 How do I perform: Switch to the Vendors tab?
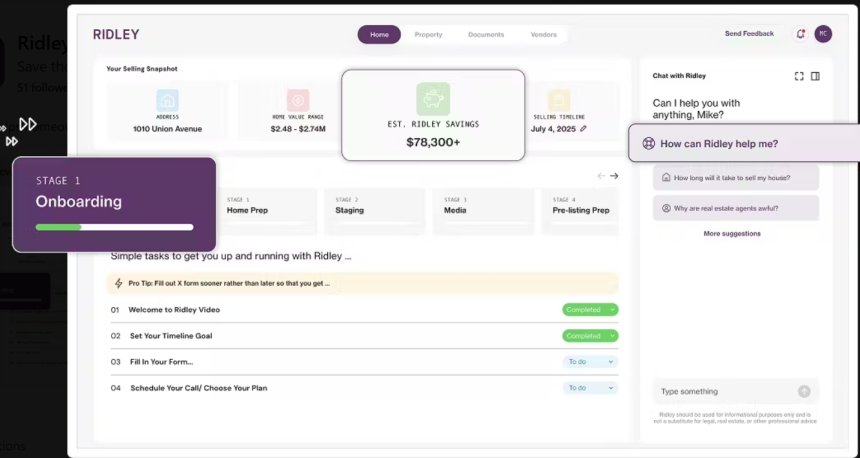point(544,35)
